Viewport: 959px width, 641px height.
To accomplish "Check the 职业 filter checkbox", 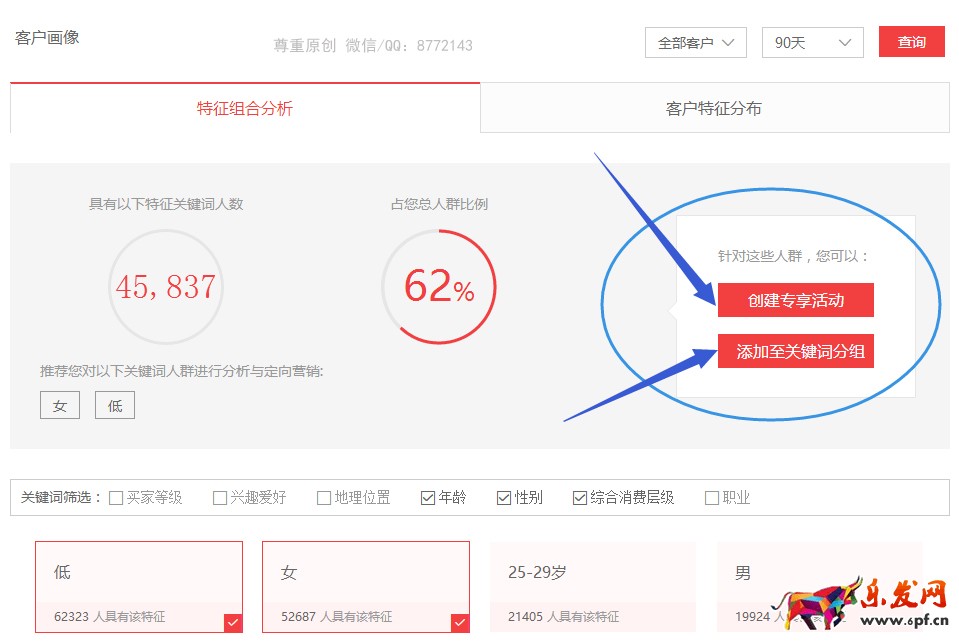I will click(712, 498).
